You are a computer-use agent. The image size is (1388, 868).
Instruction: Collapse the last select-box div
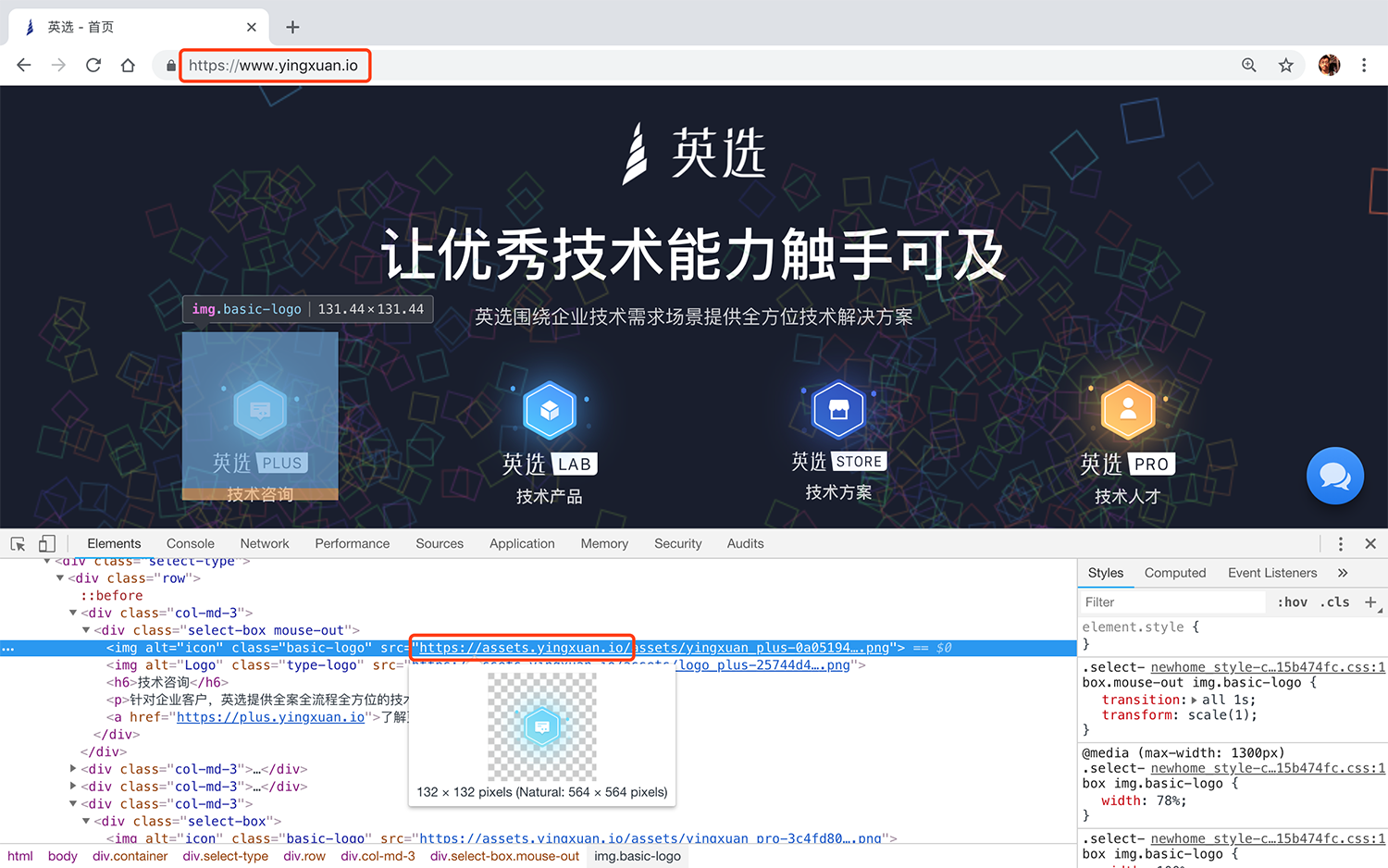[87, 821]
